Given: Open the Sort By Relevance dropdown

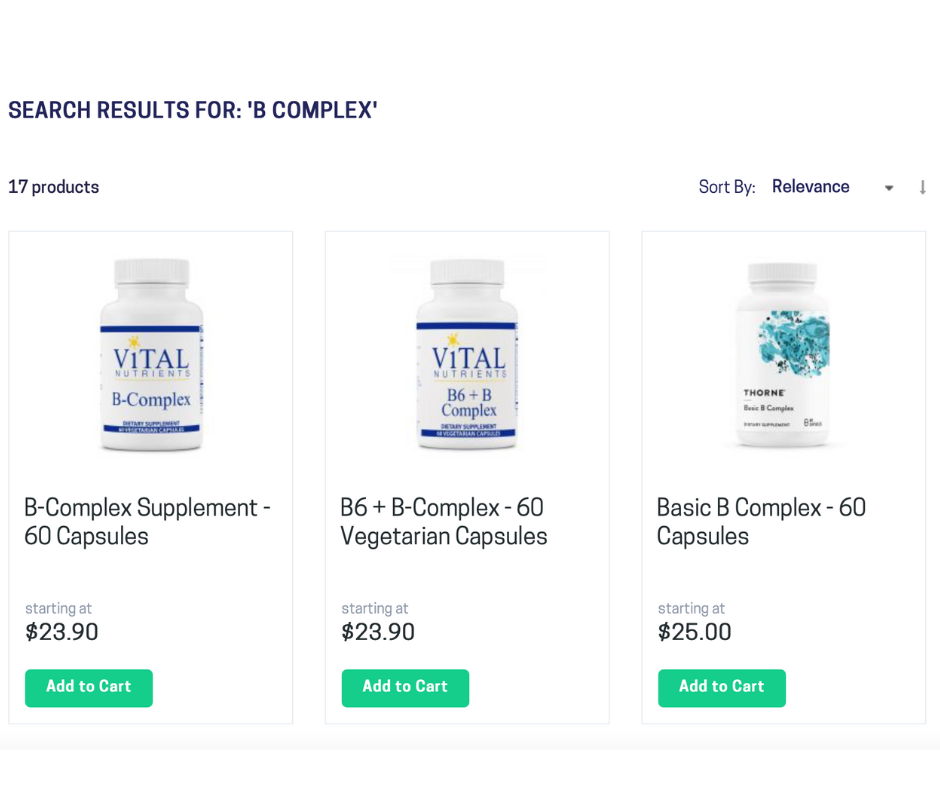Looking at the screenshot, I should pos(833,187).
